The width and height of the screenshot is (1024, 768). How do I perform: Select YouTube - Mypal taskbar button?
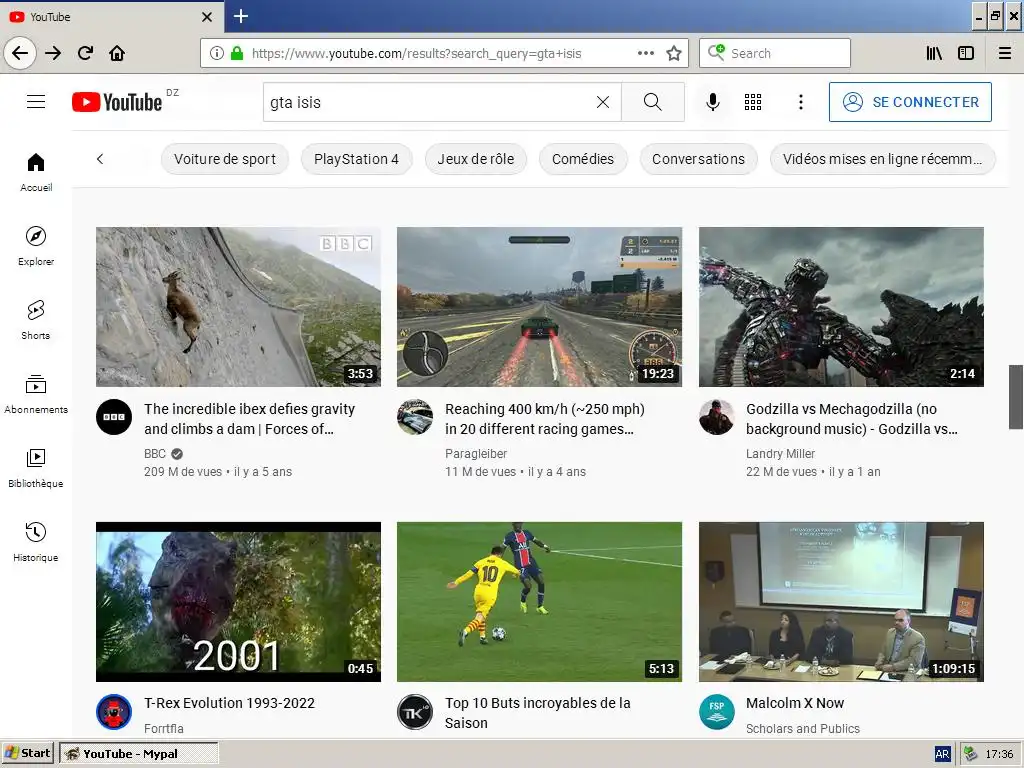[138, 754]
